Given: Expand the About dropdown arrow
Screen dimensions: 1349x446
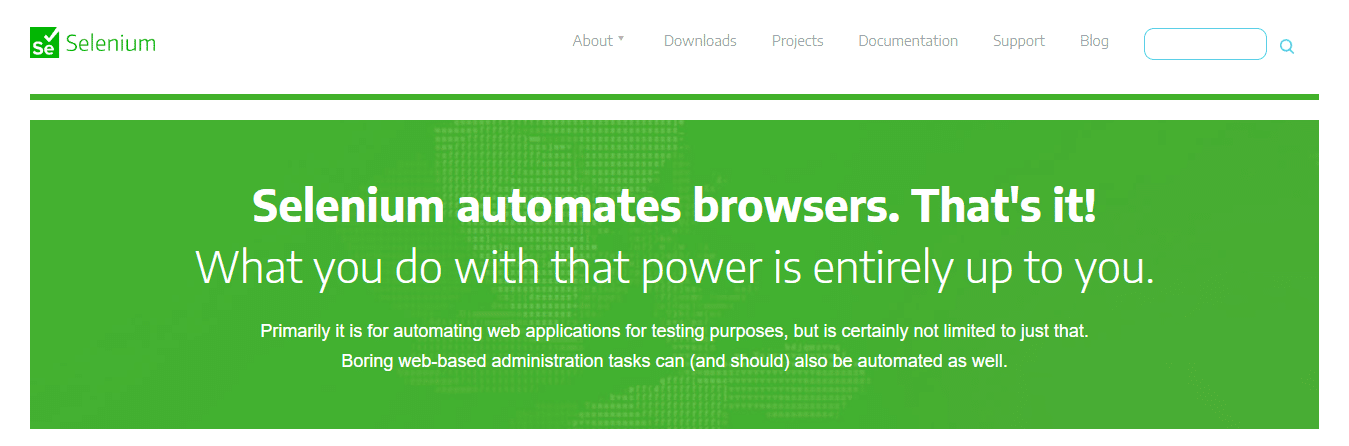Looking at the screenshot, I should point(621,39).
